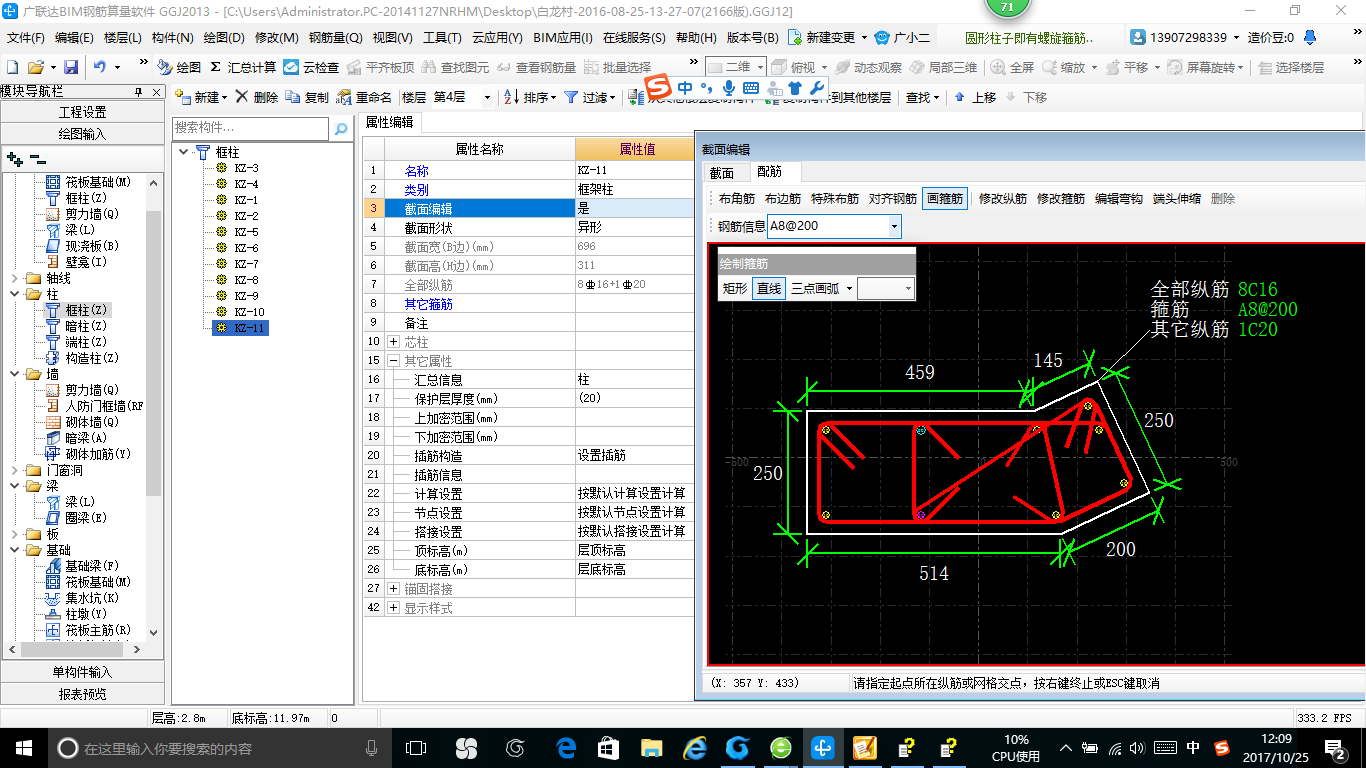1366x768 pixels.
Task: Expand the 轴线 folder in the navigator
Action: [14, 278]
